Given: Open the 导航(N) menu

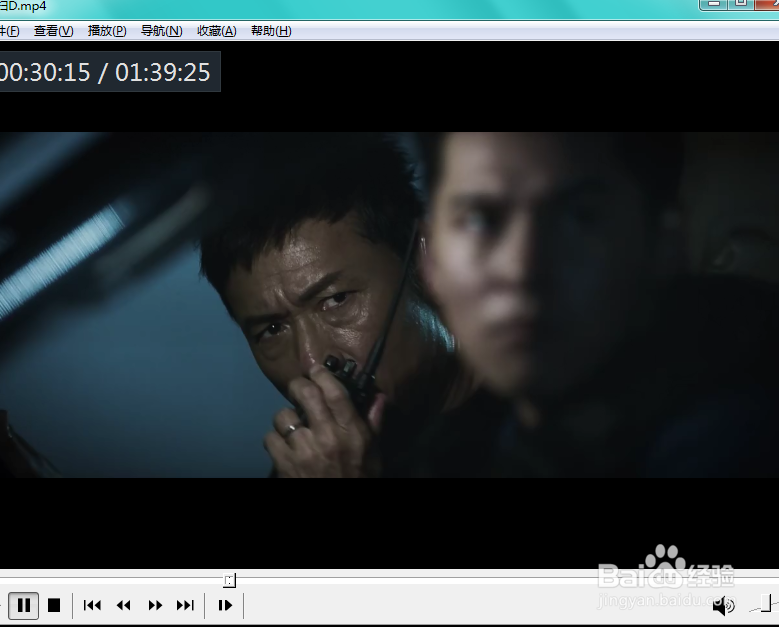Looking at the screenshot, I should [x=161, y=31].
